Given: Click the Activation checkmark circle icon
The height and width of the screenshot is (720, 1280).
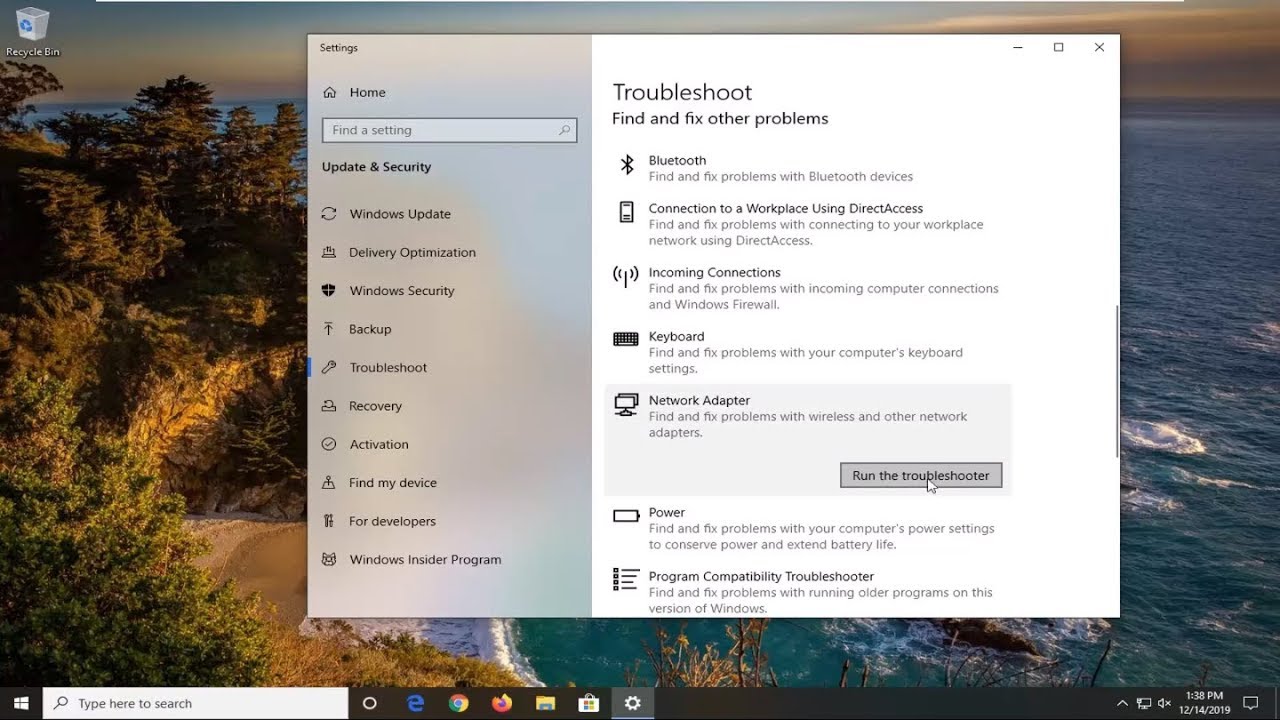Looking at the screenshot, I should 328,444.
